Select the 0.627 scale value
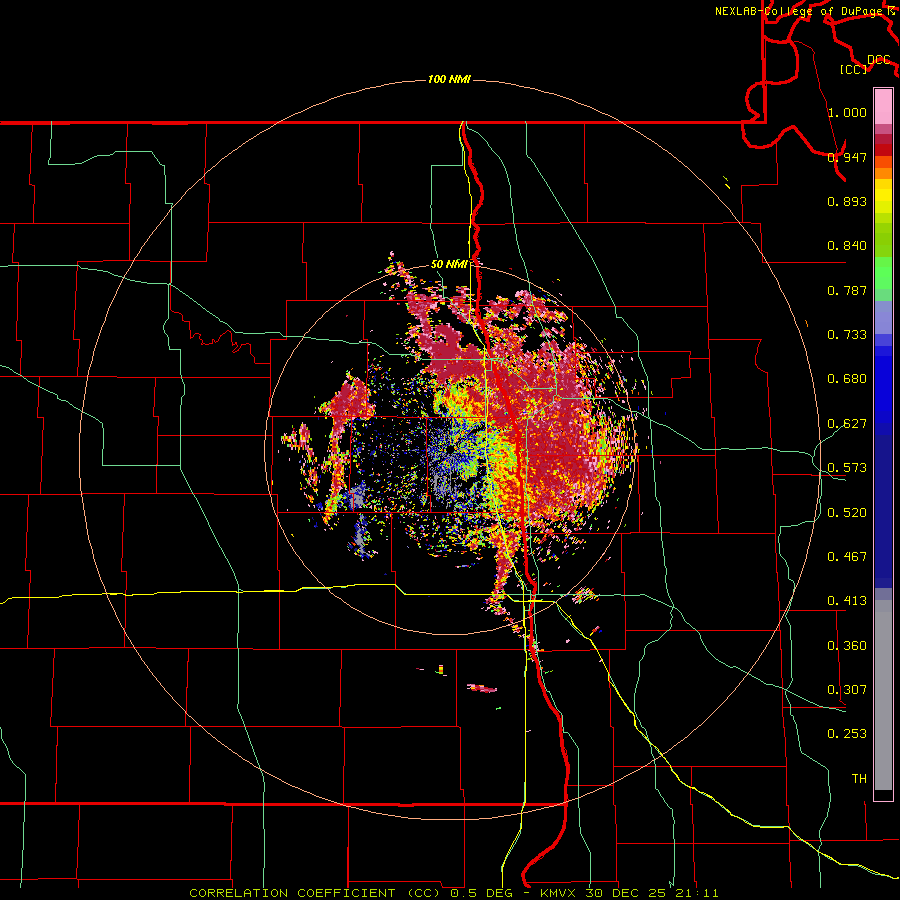Screen dimensions: 900x900 847,424
